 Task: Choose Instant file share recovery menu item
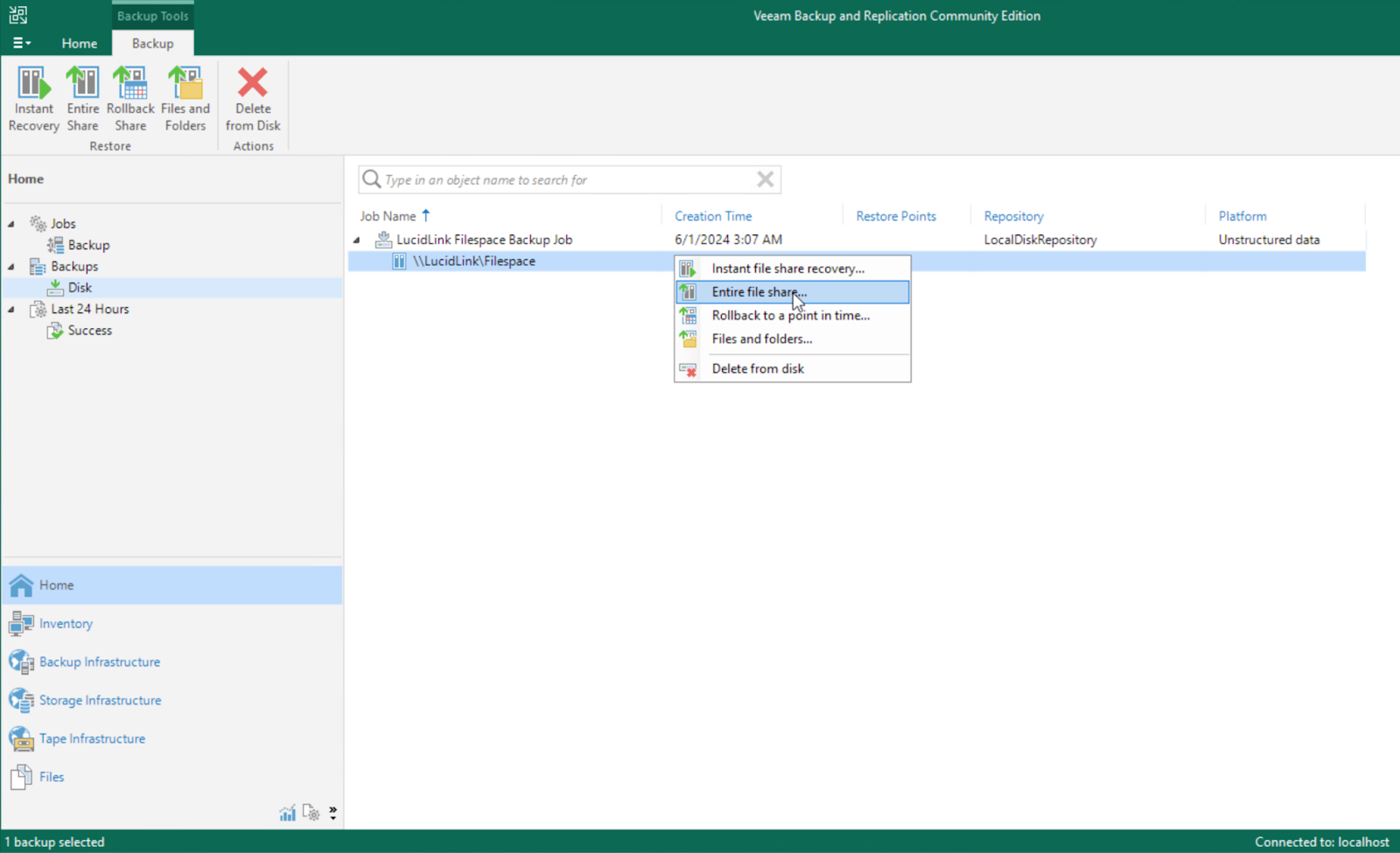[x=792, y=269]
